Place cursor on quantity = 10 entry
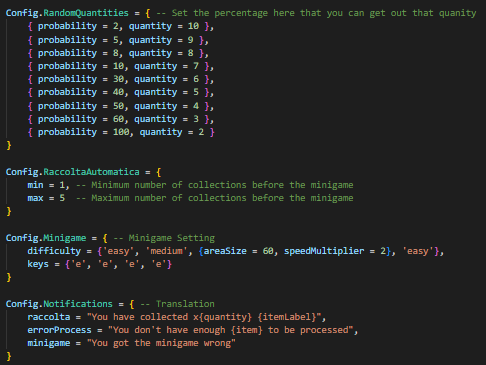Viewport: 486px width, 365px height. click(x=164, y=26)
